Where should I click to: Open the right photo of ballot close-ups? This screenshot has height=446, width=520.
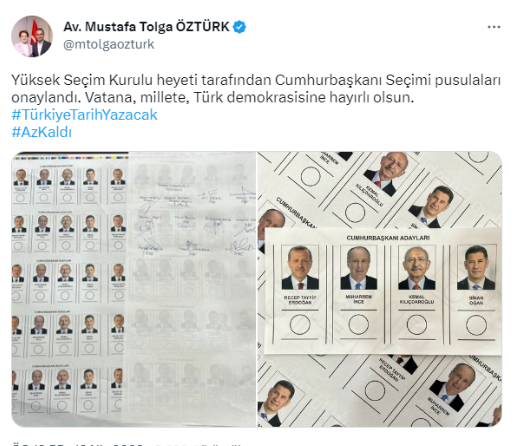coord(380,289)
